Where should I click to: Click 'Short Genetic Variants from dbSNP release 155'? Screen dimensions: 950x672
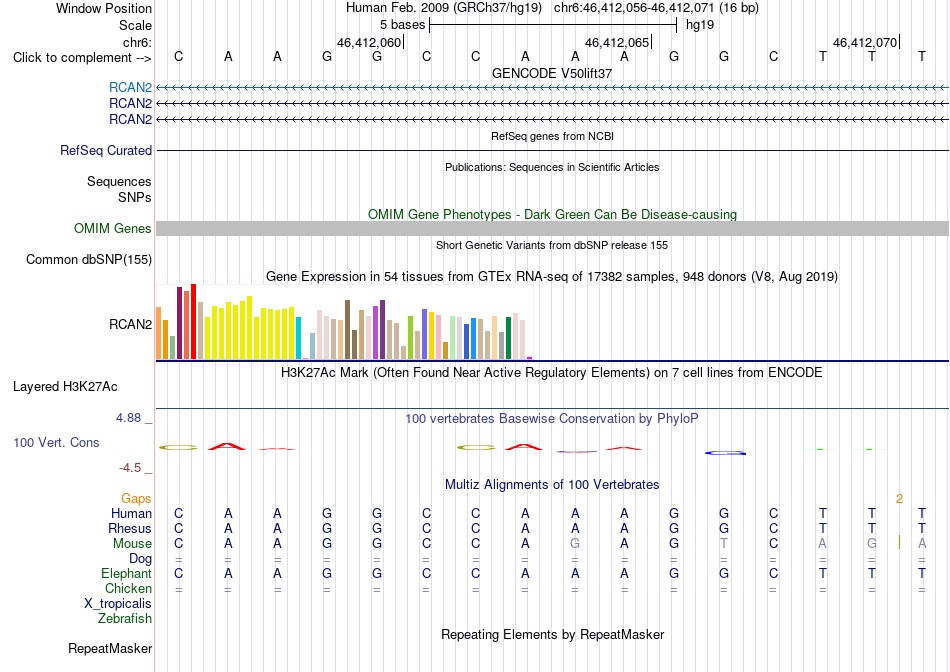tap(552, 245)
